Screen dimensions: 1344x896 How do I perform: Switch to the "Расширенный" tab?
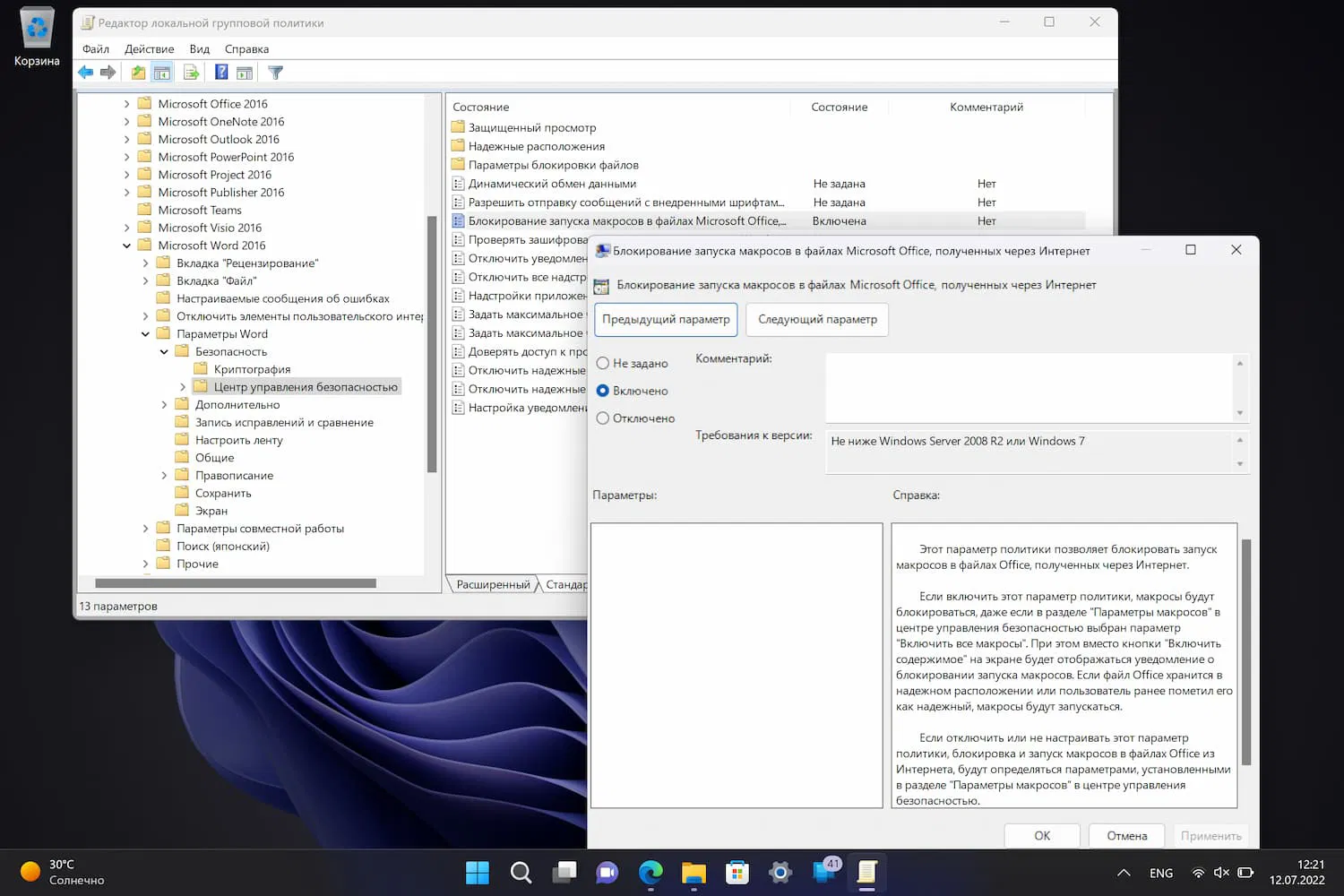point(493,585)
